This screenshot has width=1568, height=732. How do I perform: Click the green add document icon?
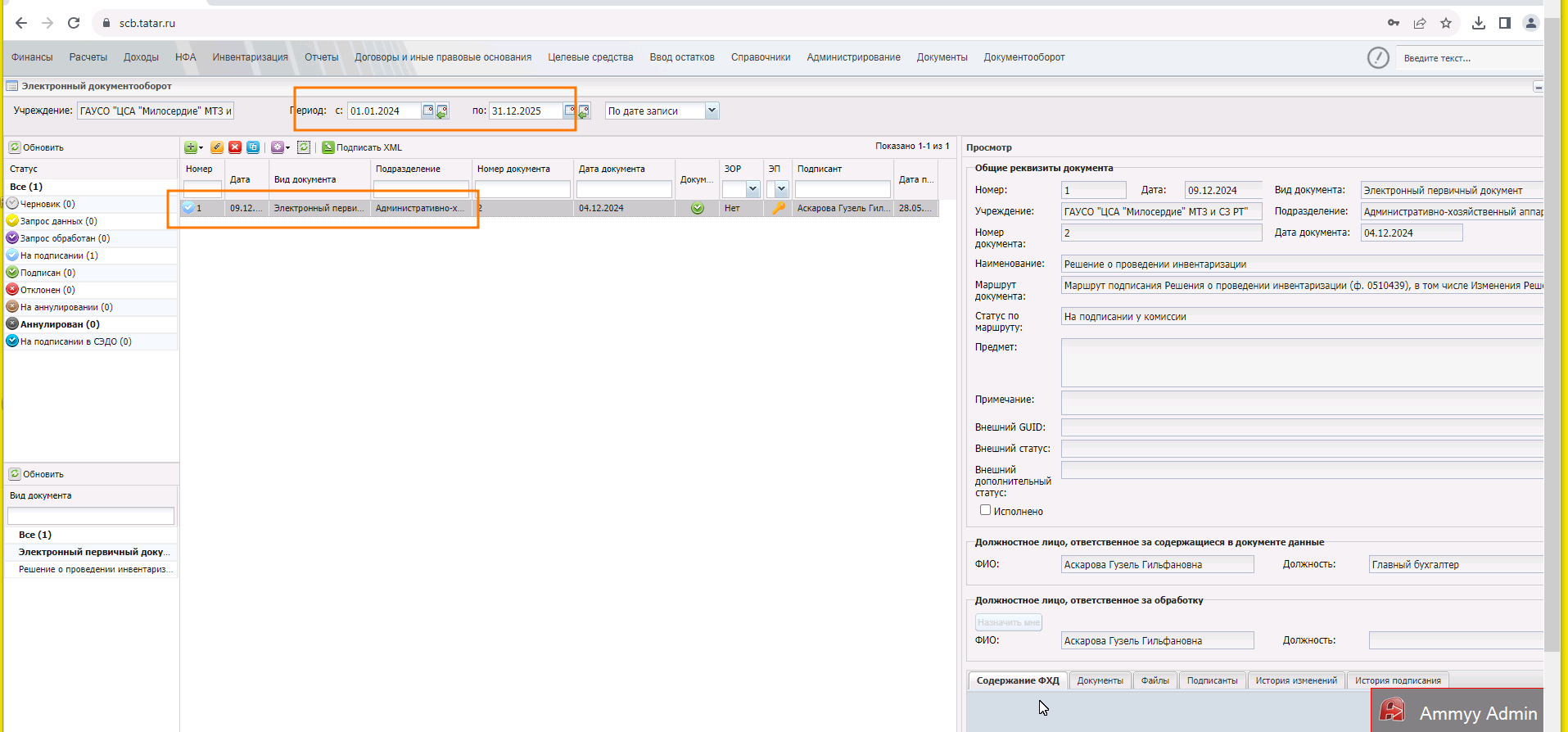190,147
